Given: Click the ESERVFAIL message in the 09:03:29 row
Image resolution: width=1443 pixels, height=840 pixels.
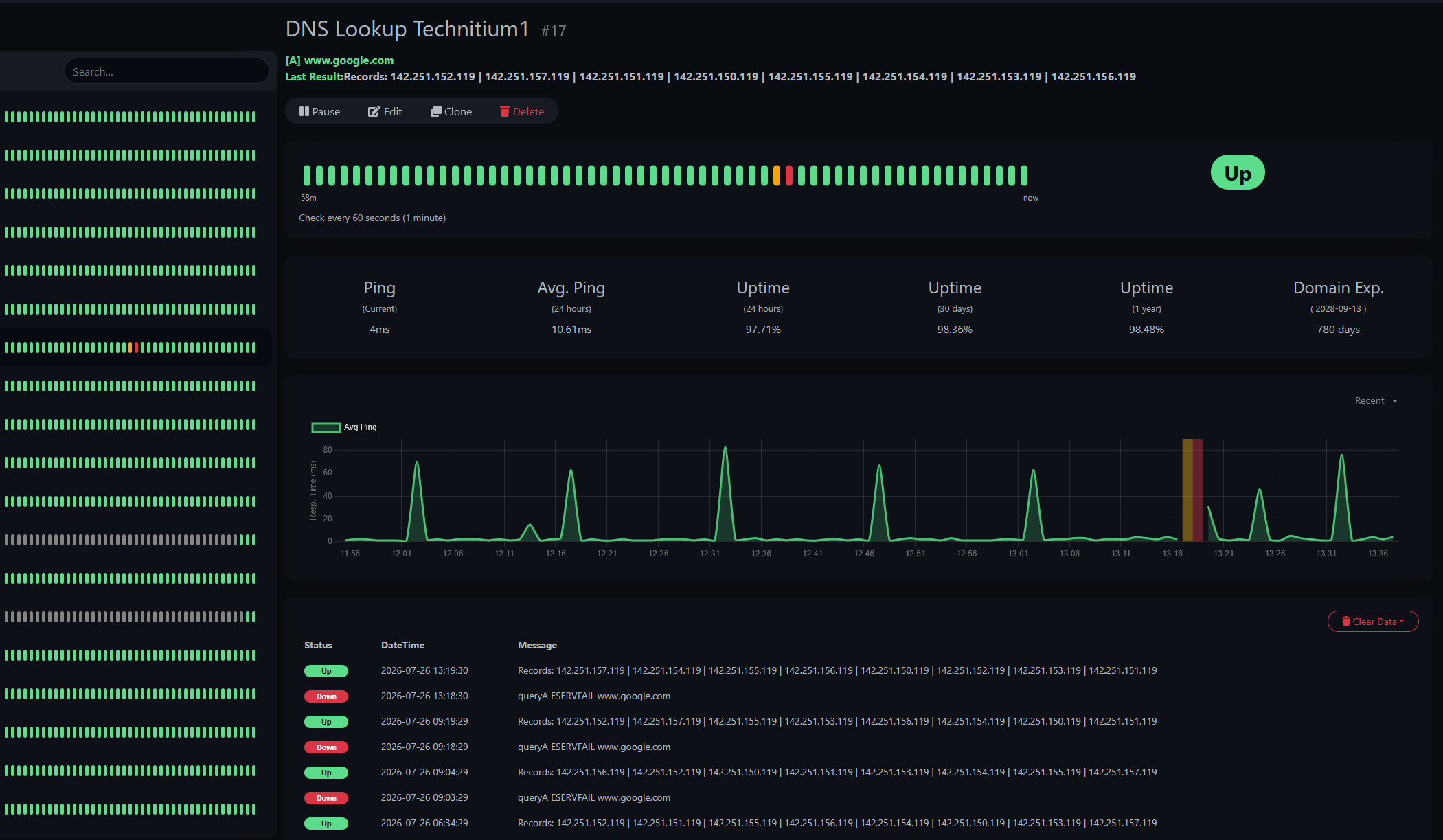Looking at the screenshot, I should 594,797.
